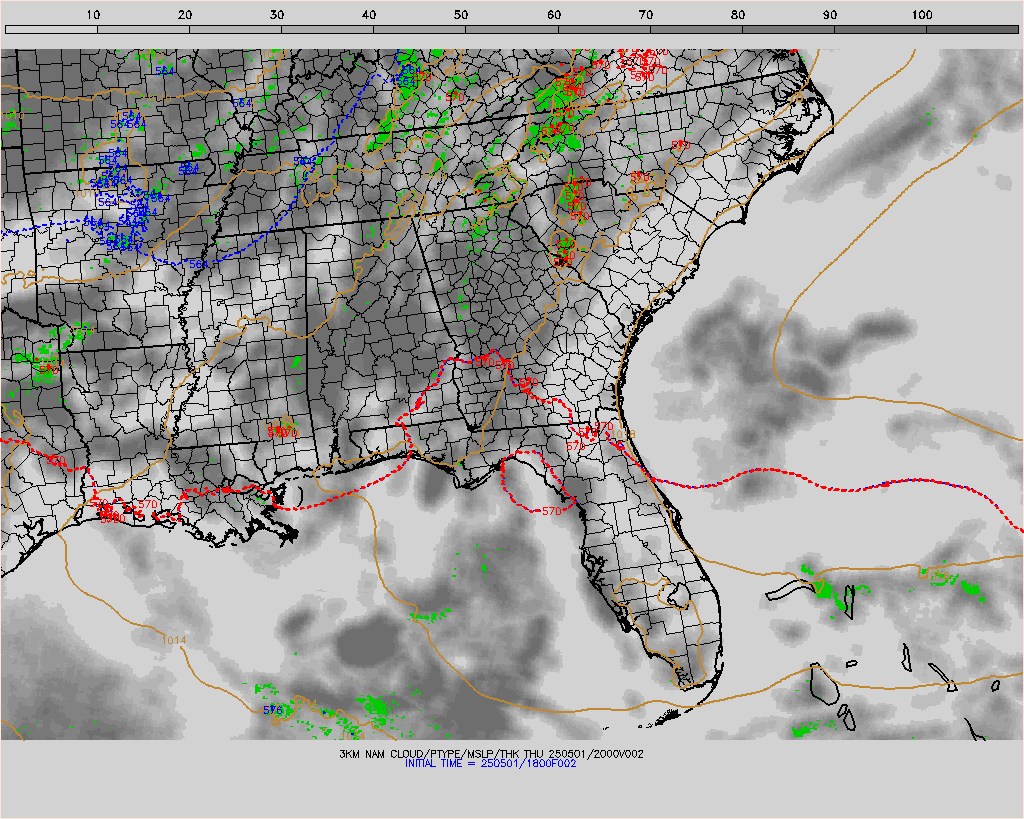Click the scale segment between 20 and 30
This screenshot has height=819, width=1024.
236,29
